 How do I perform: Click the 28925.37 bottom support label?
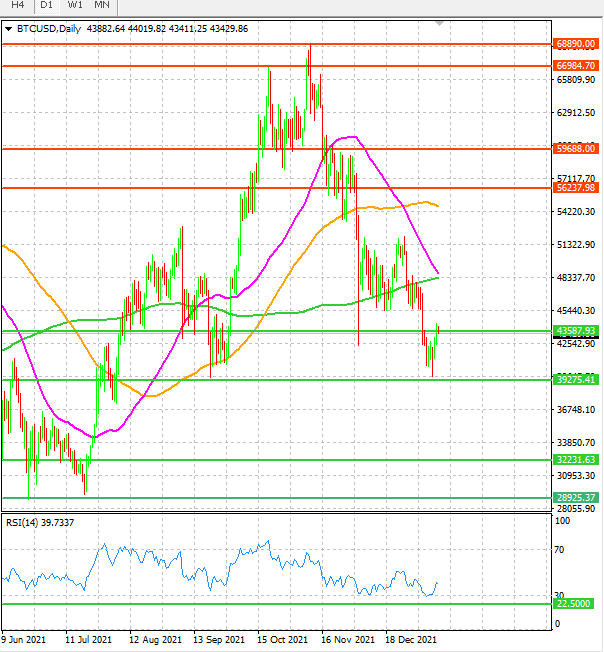click(576, 497)
